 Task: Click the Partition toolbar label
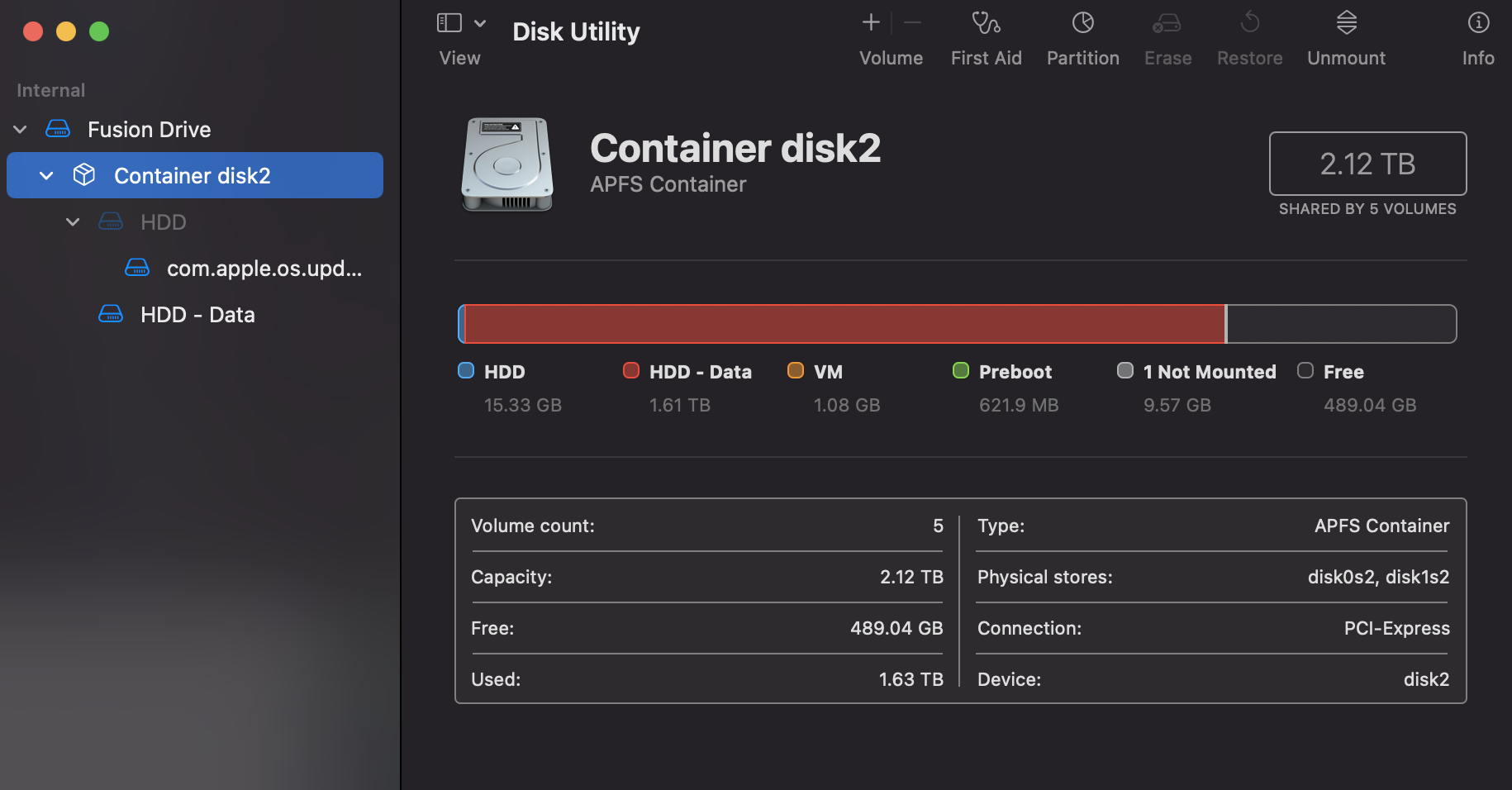[1082, 58]
